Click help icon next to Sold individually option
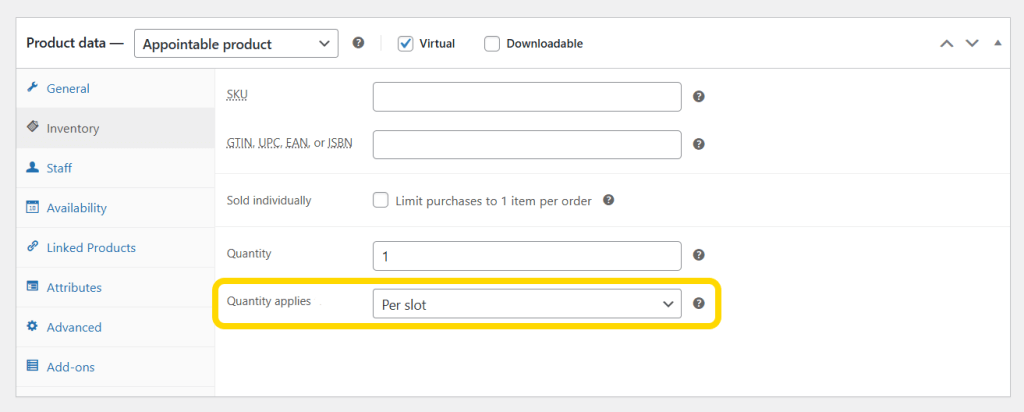The image size is (1024, 412). 608,200
